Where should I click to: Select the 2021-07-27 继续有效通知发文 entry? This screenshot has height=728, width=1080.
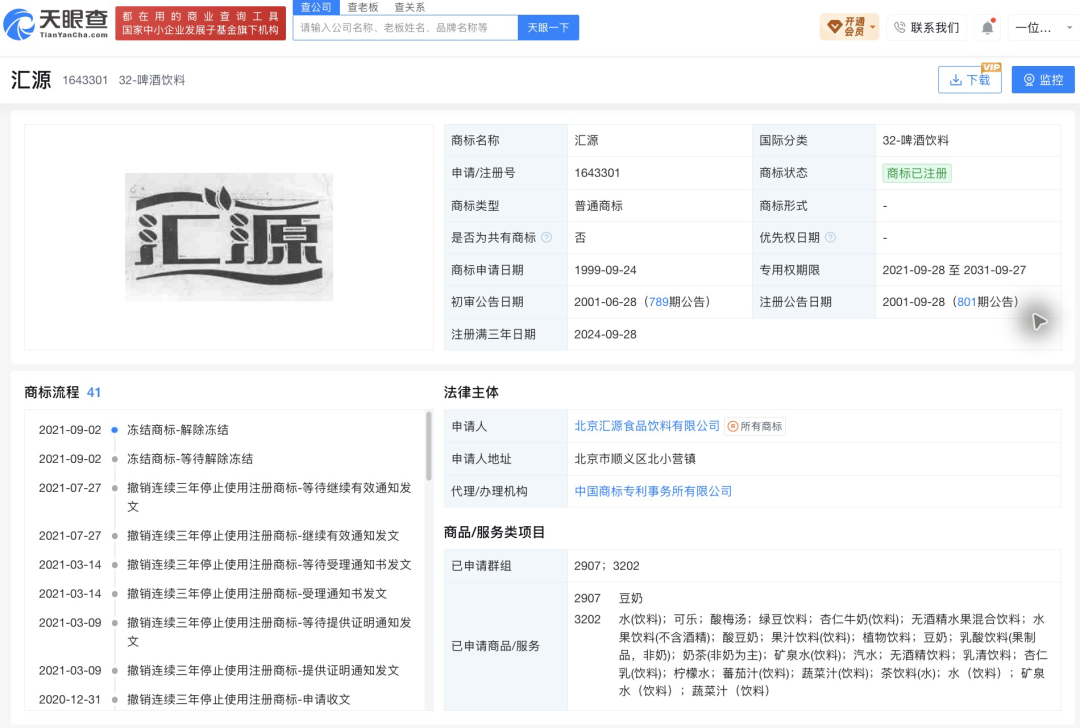[262, 535]
